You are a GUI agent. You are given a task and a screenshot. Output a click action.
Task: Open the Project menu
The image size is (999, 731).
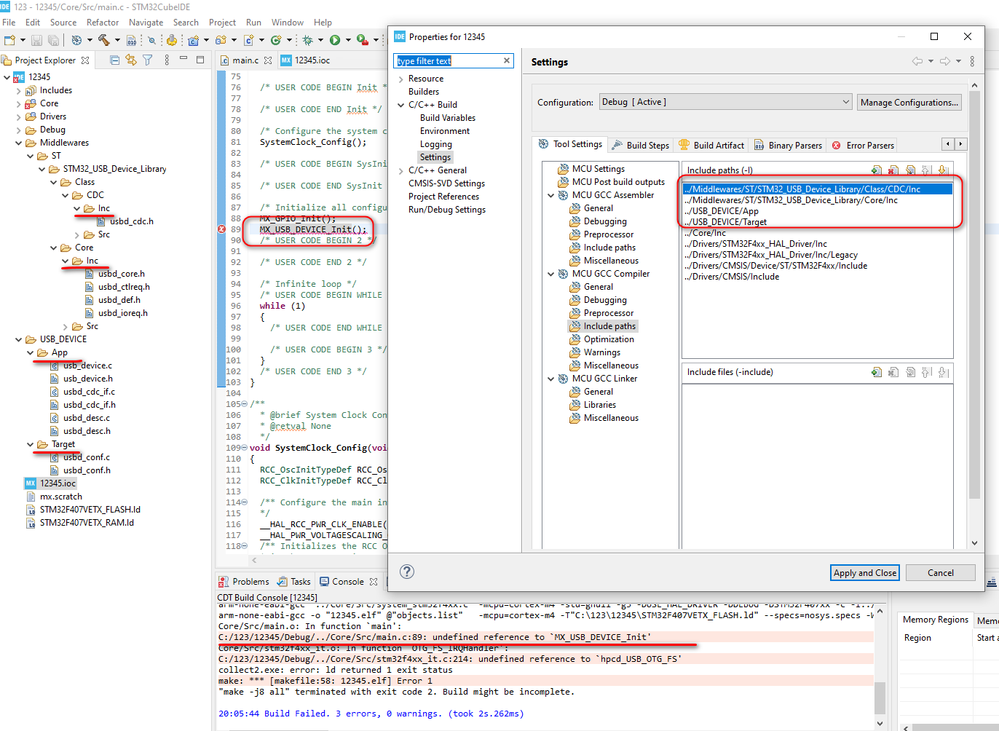click(222, 22)
